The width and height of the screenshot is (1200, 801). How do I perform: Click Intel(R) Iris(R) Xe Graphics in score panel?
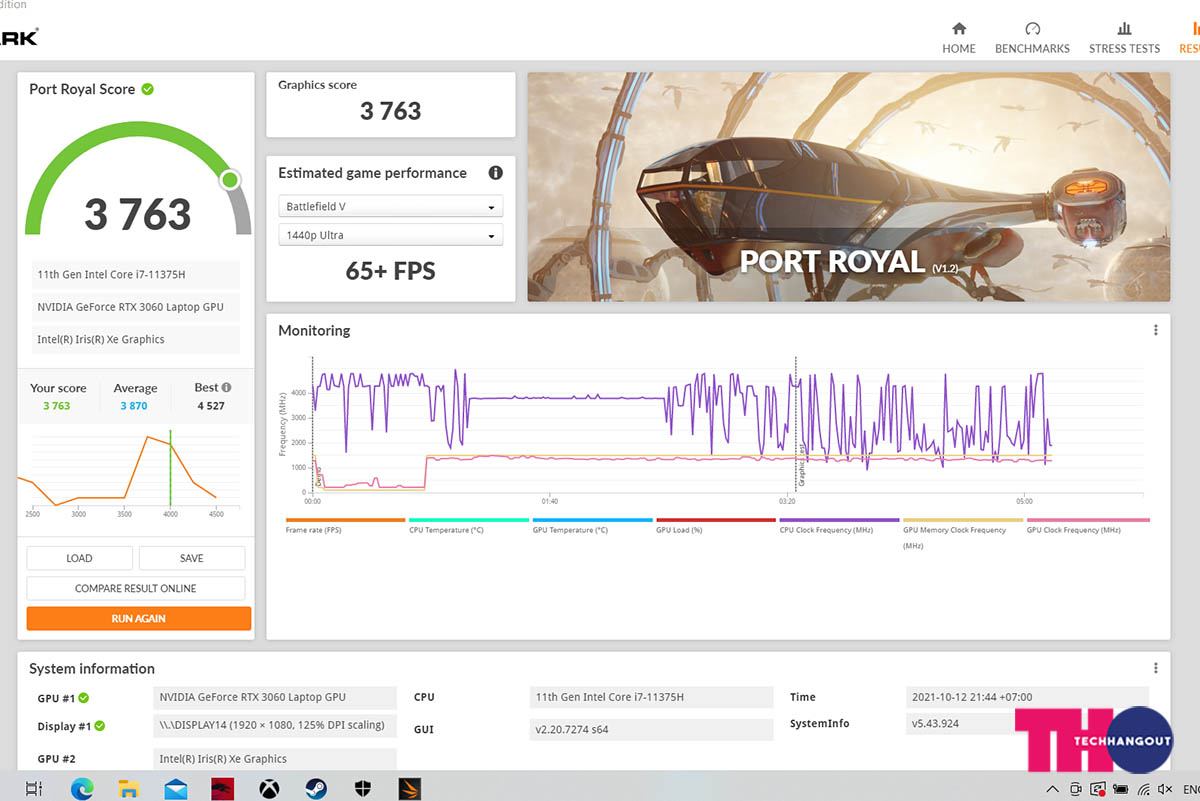pyautogui.click(x=134, y=339)
